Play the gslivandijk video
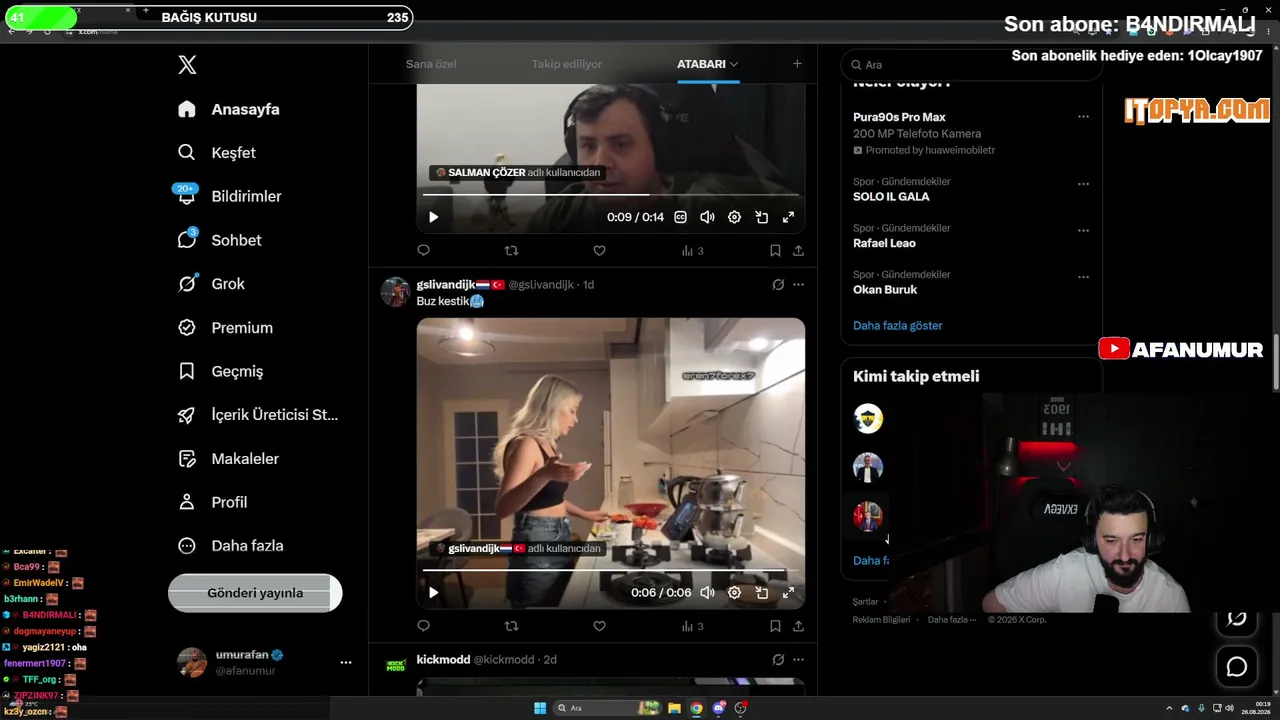 433,592
